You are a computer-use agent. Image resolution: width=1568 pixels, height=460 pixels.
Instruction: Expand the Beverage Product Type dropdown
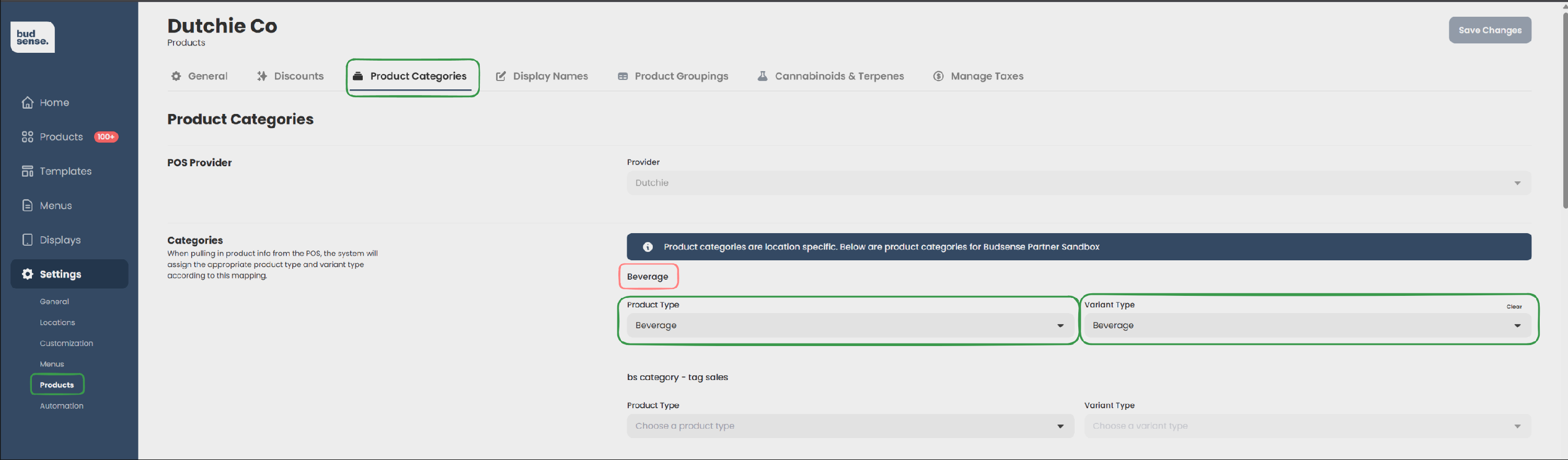tap(850, 326)
